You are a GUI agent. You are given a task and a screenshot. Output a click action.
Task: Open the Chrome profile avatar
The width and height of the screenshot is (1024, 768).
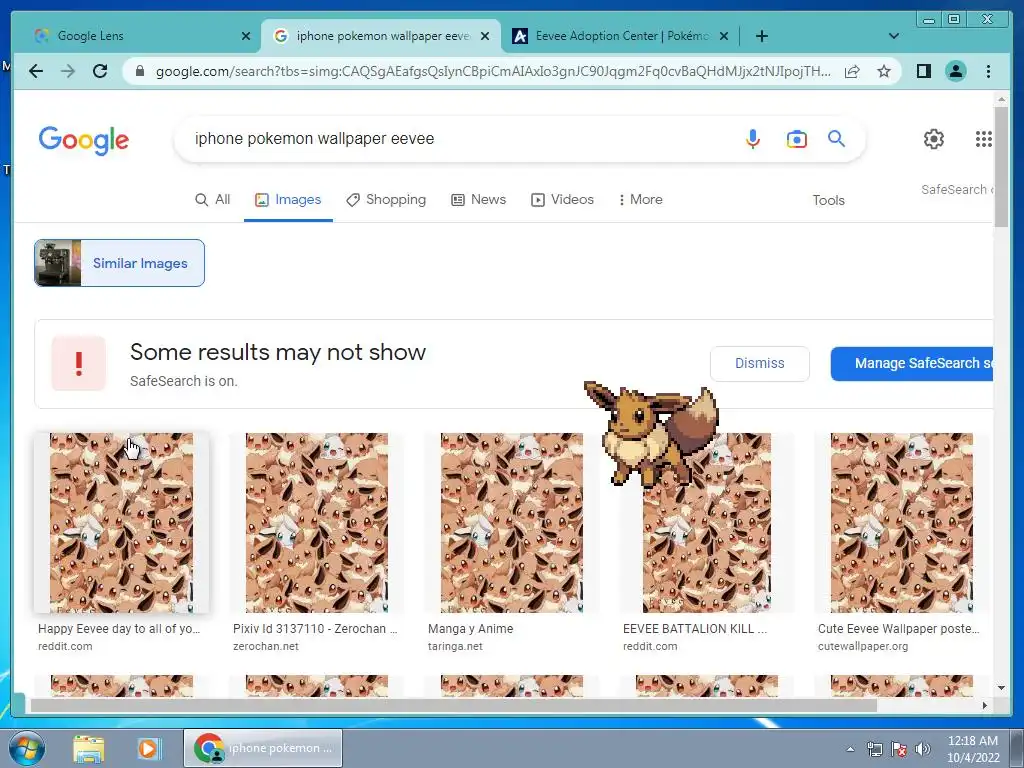955,71
